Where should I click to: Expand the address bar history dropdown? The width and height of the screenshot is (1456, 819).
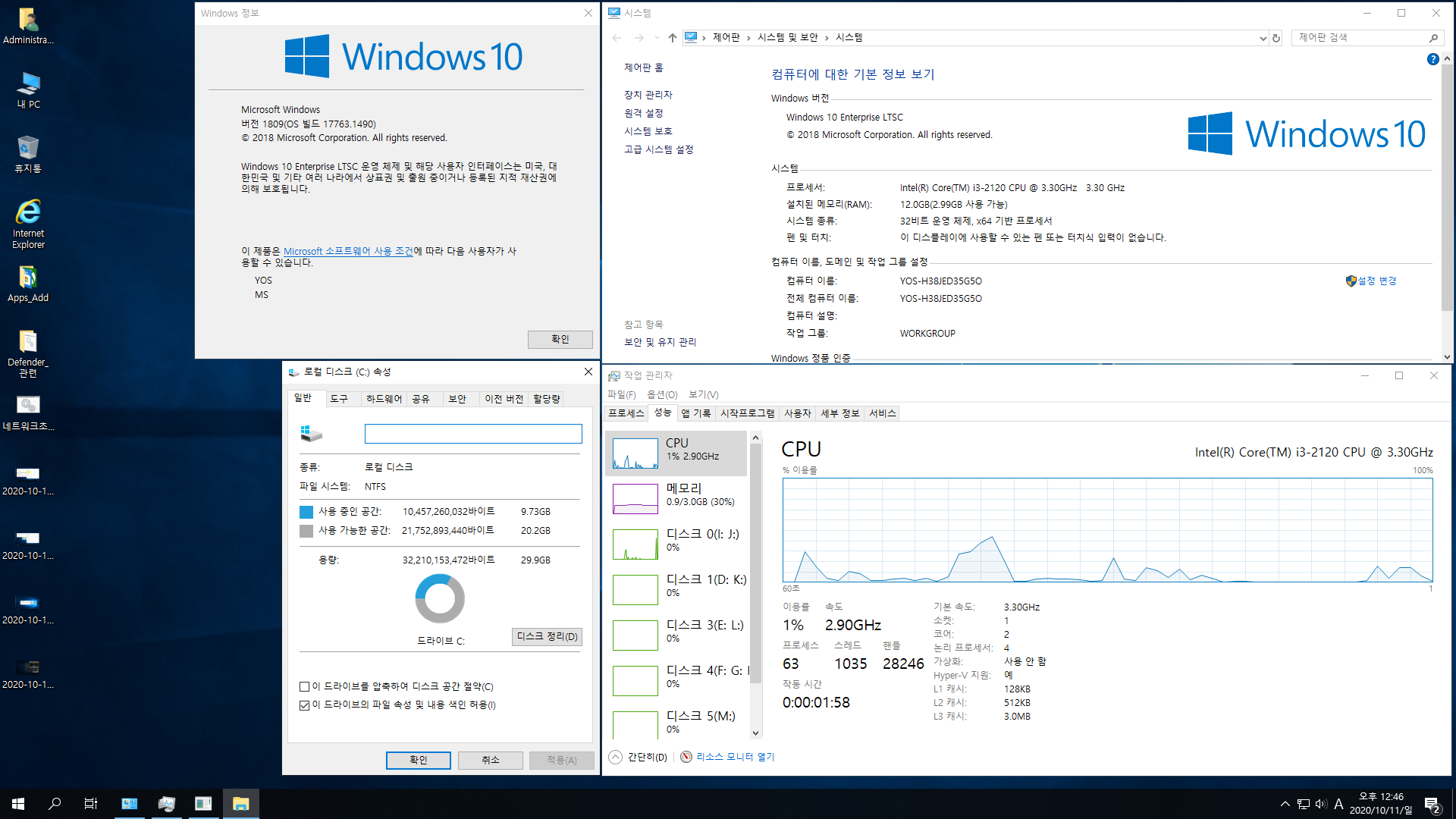[1263, 38]
